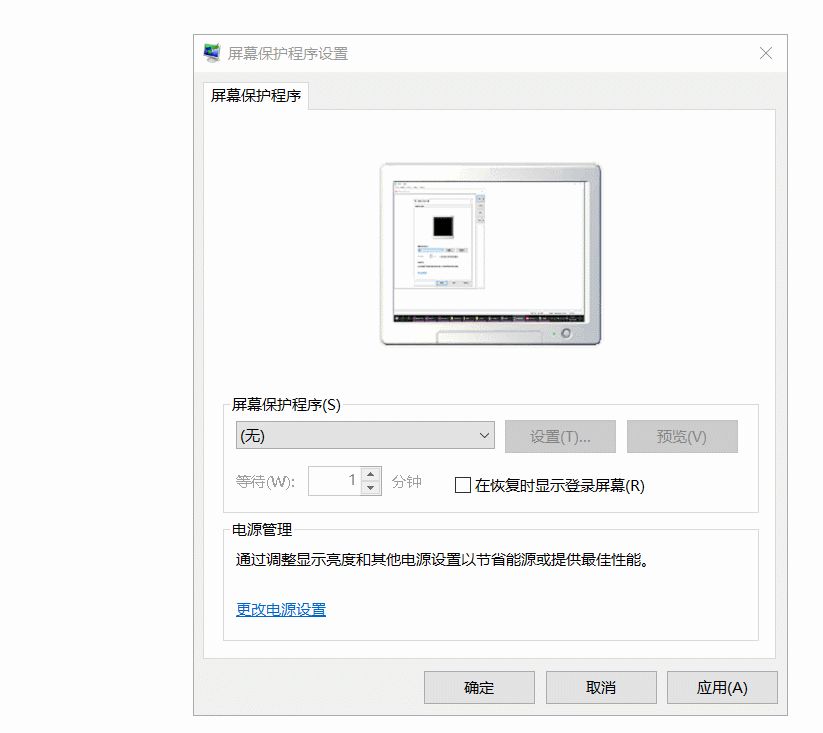This screenshot has width=823, height=733.
Task: Click the 应用(A) apply button
Action: (x=722, y=687)
